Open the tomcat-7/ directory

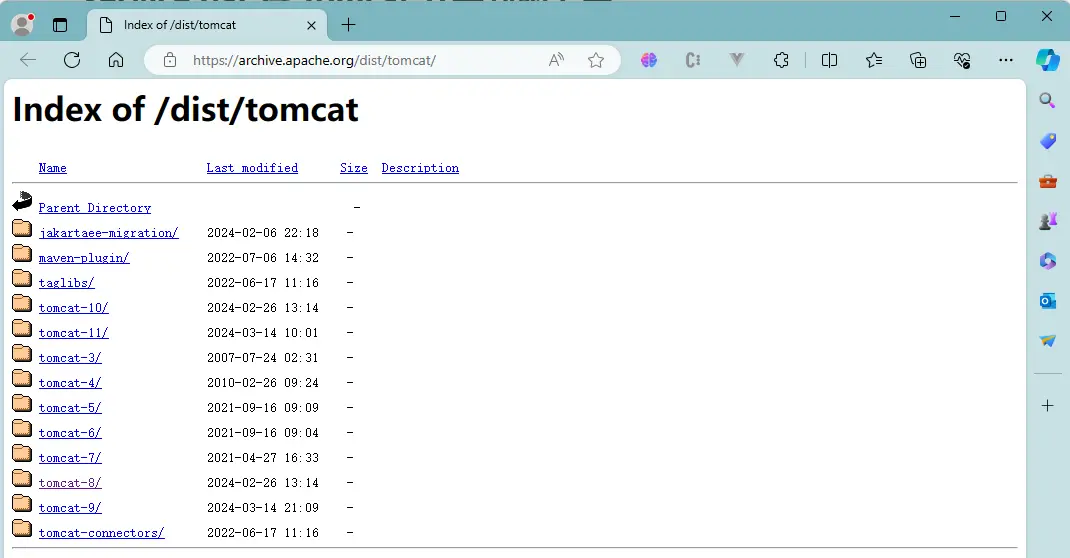(x=70, y=458)
